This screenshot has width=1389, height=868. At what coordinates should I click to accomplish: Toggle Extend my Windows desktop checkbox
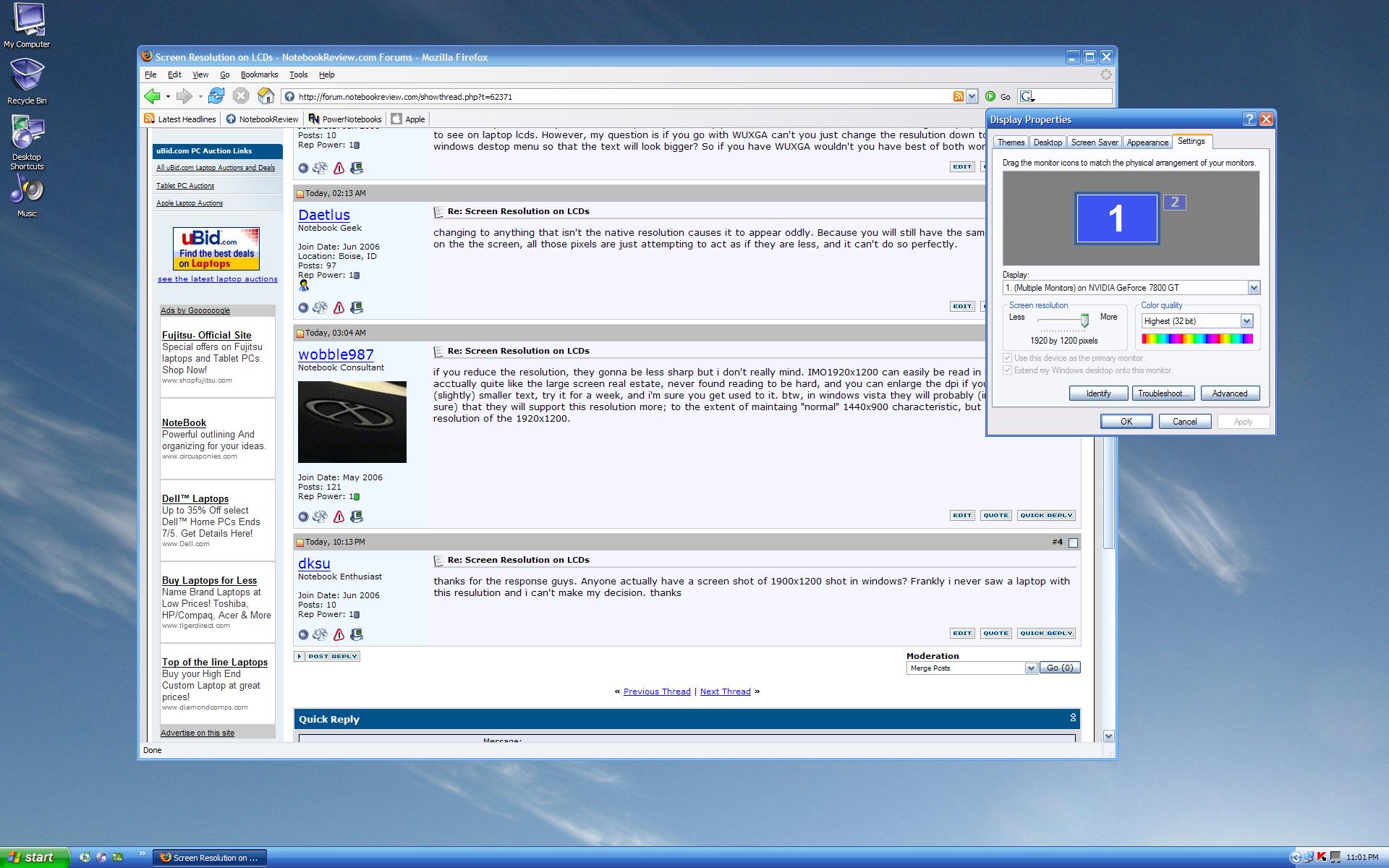[x=1007, y=370]
